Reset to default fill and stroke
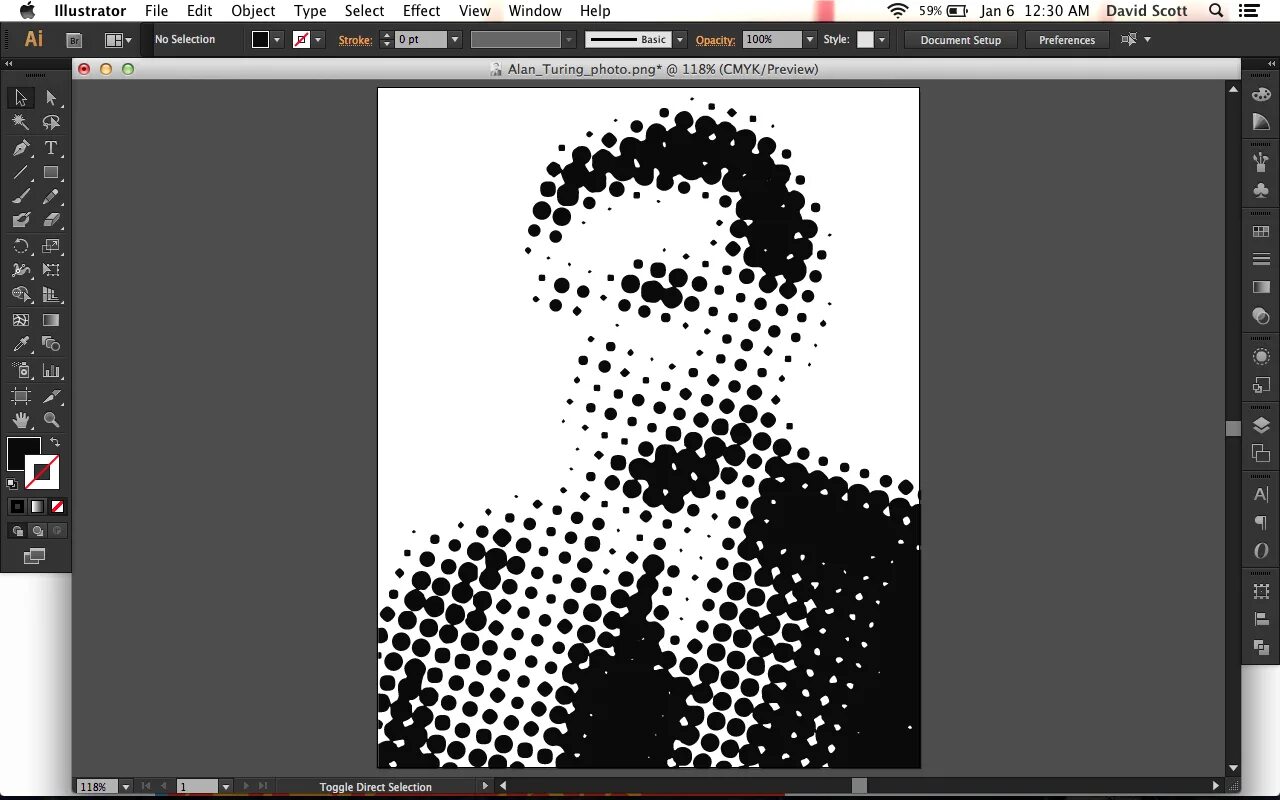 click(x=12, y=483)
